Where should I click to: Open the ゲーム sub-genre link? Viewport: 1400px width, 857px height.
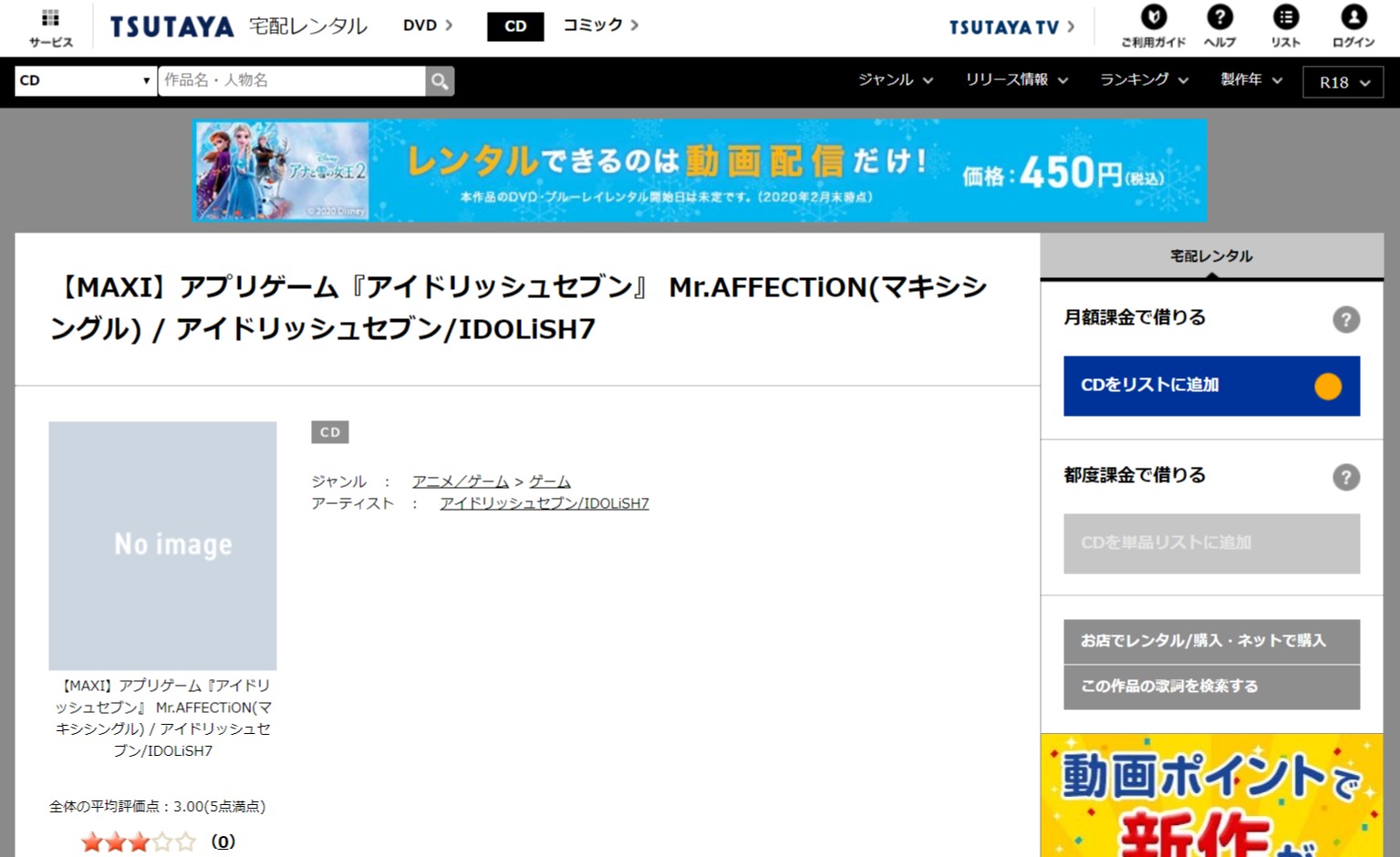point(550,481)
